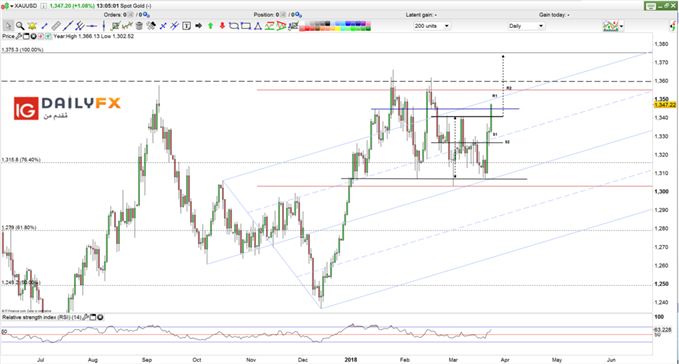Select the horizontal line tool
Viewport: 679px width, 364px height.
[x=92, y=26]
